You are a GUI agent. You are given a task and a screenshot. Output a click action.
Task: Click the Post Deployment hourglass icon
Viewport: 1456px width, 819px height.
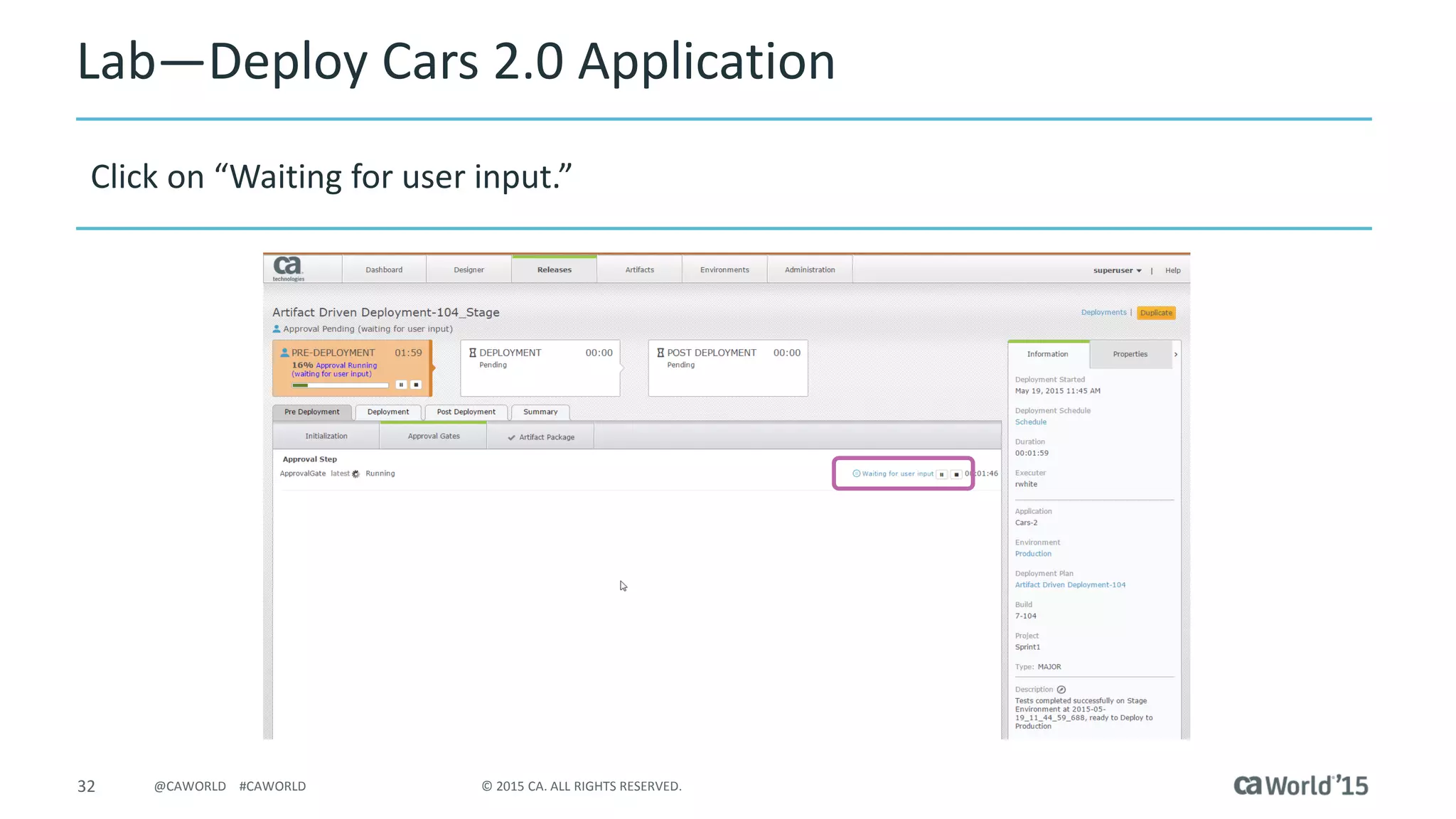point(660,353)
